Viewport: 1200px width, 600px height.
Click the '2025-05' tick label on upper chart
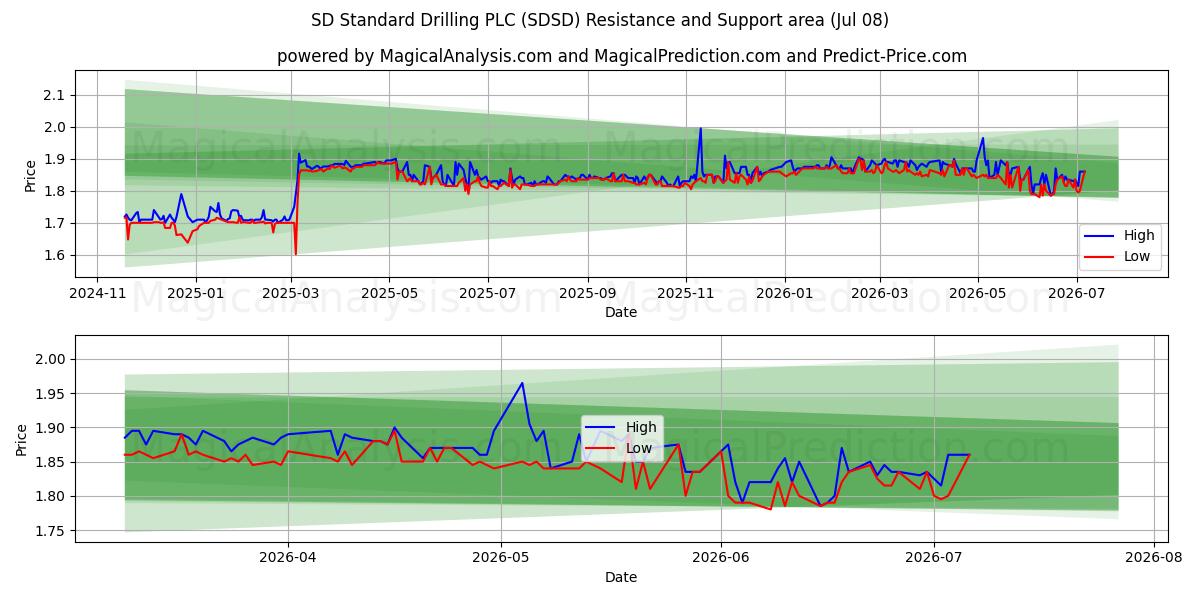pyautogui.click(x=389, y=294)
